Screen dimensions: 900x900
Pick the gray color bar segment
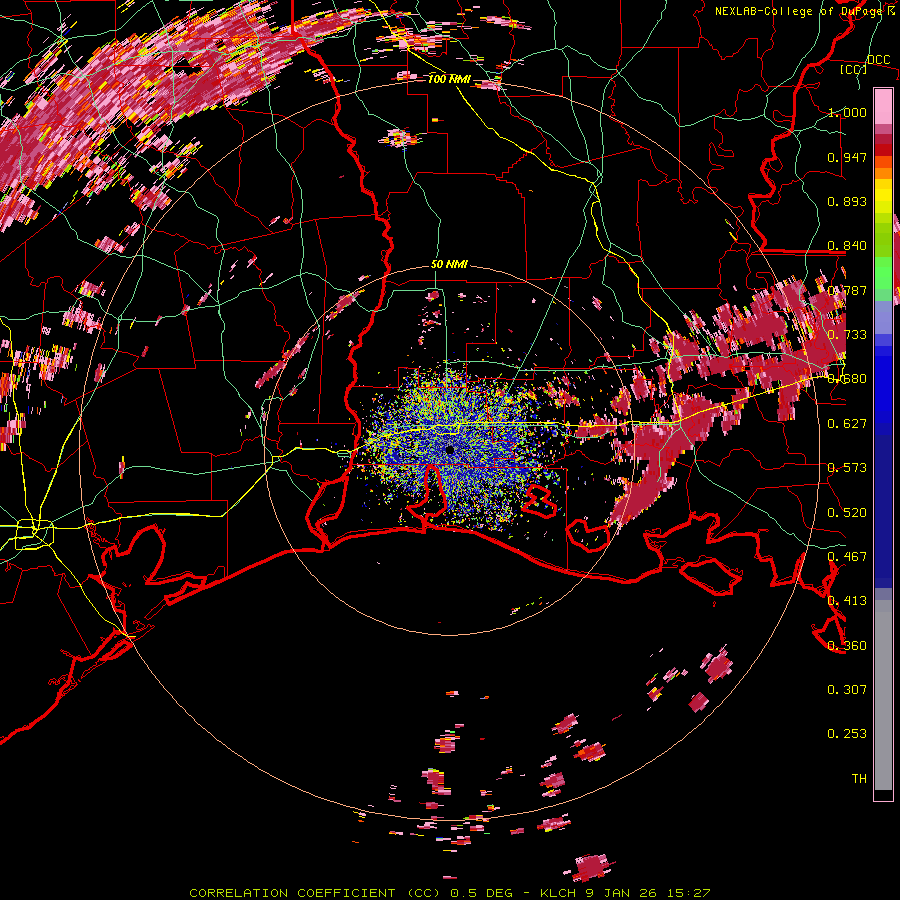point(883,695)
